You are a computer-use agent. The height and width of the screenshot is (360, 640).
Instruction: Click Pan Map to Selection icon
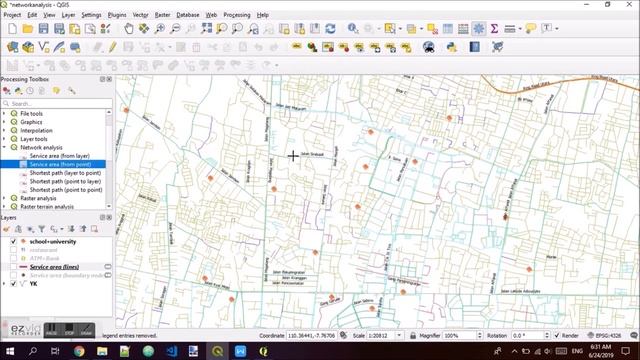point(144,29)
